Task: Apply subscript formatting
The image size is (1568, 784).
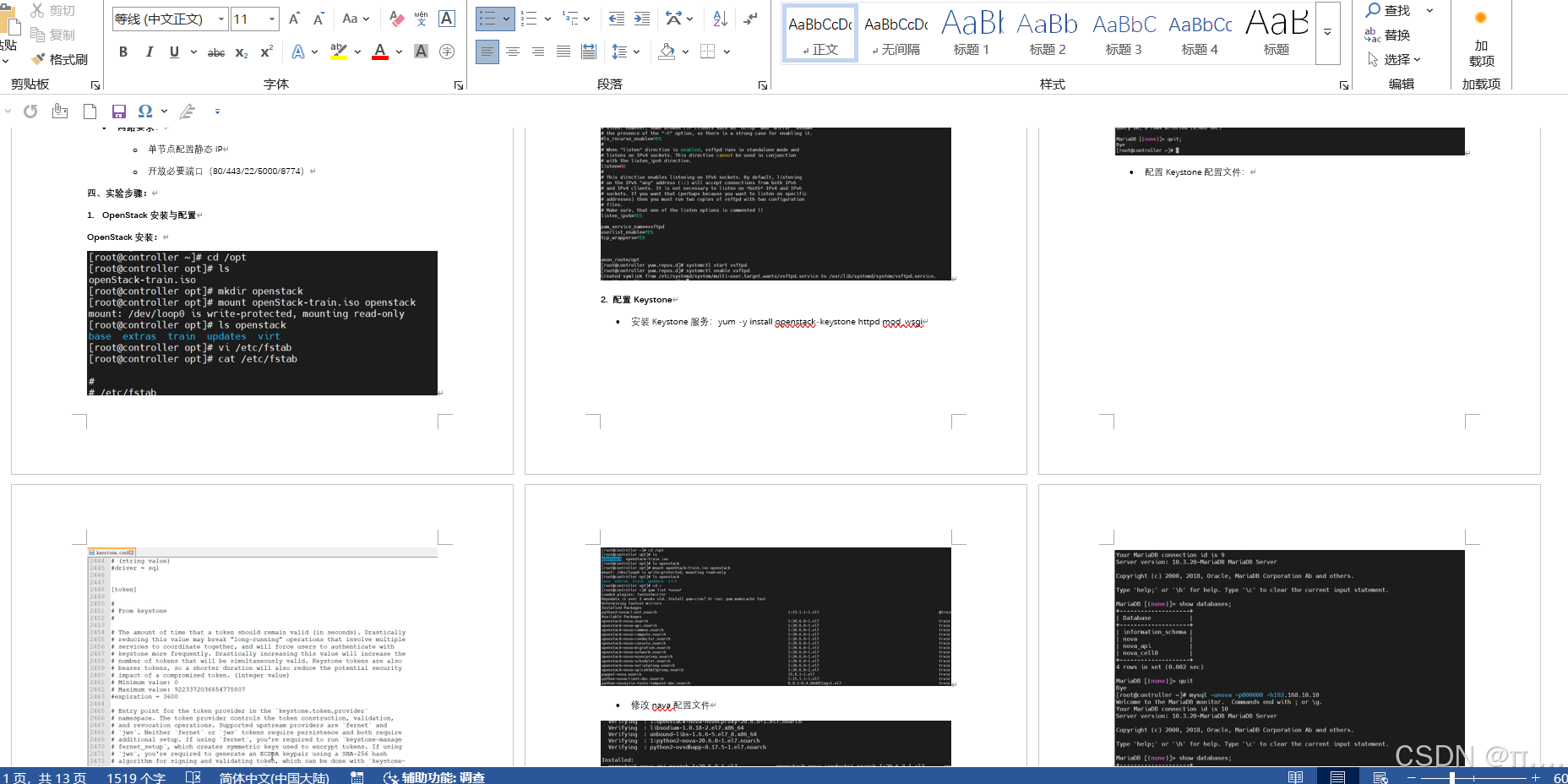Action: [242, 52]
